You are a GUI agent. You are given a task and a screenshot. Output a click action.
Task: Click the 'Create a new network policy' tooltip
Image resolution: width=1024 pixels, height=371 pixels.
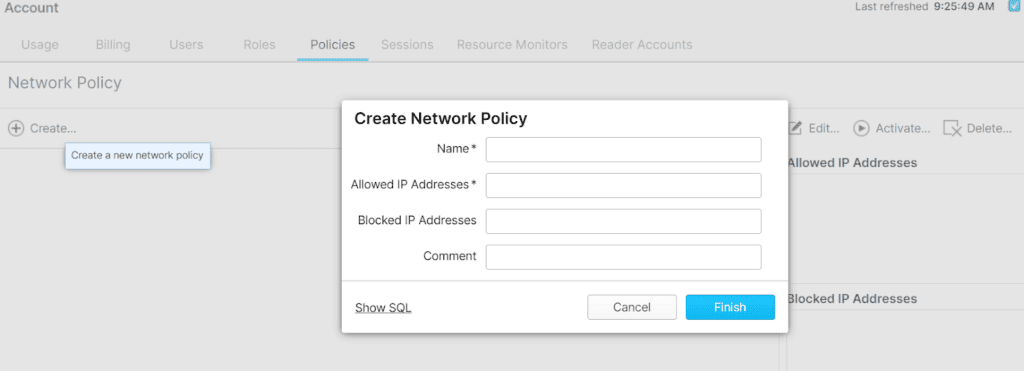(137, 155)
